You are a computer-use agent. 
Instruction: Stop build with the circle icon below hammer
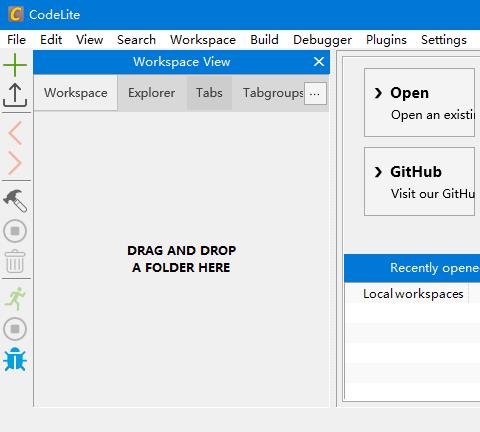(x=15, y=231)
